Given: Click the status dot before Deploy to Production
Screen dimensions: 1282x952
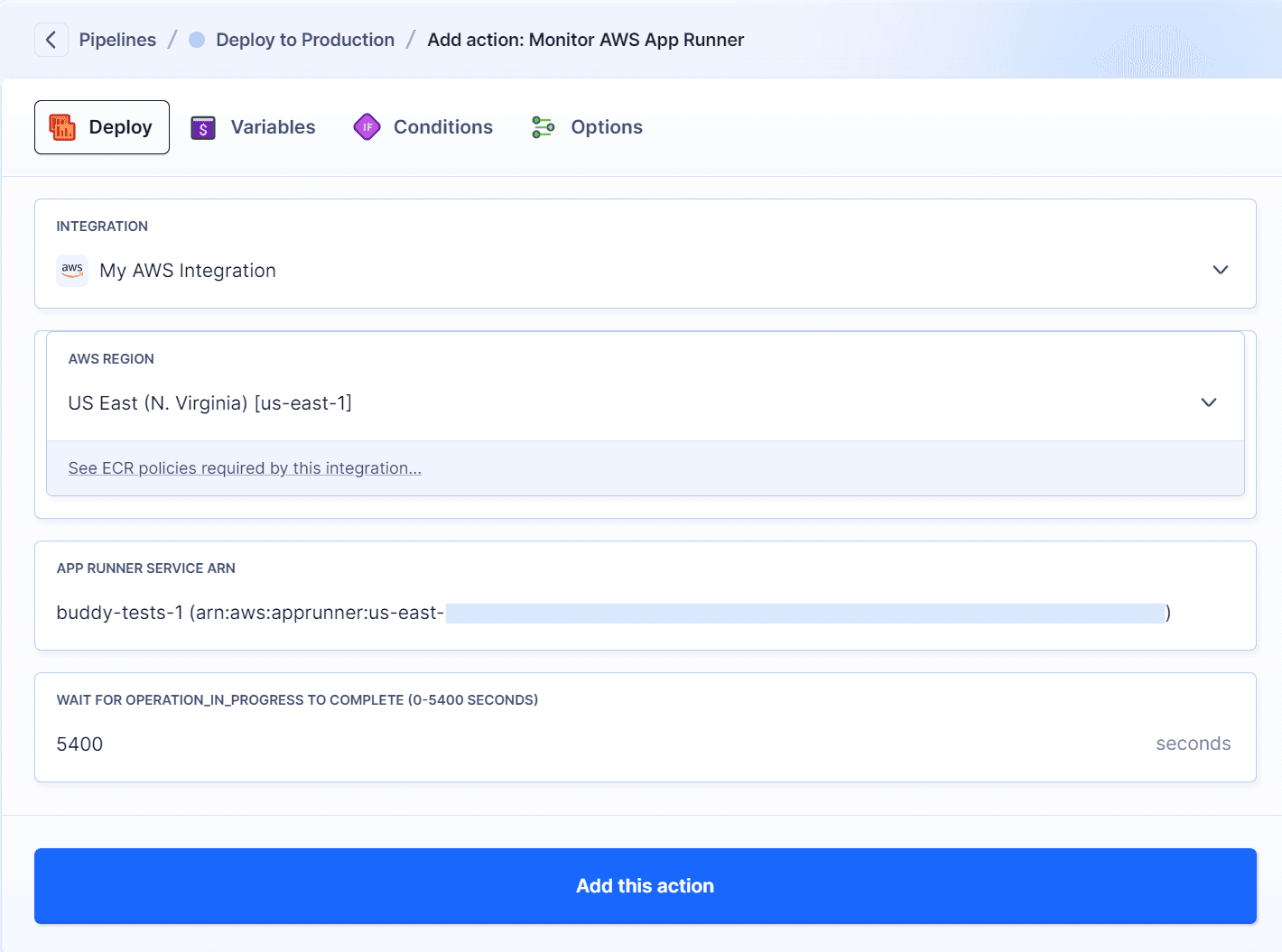Looking at the screenshot, I should [x=196, y=39].
